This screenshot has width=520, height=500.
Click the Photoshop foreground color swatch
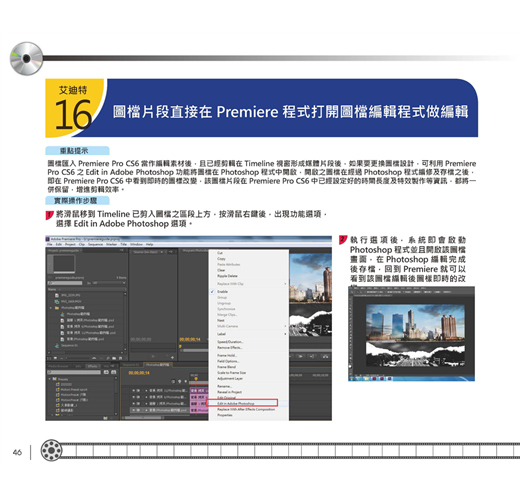[x=351, y=366]
